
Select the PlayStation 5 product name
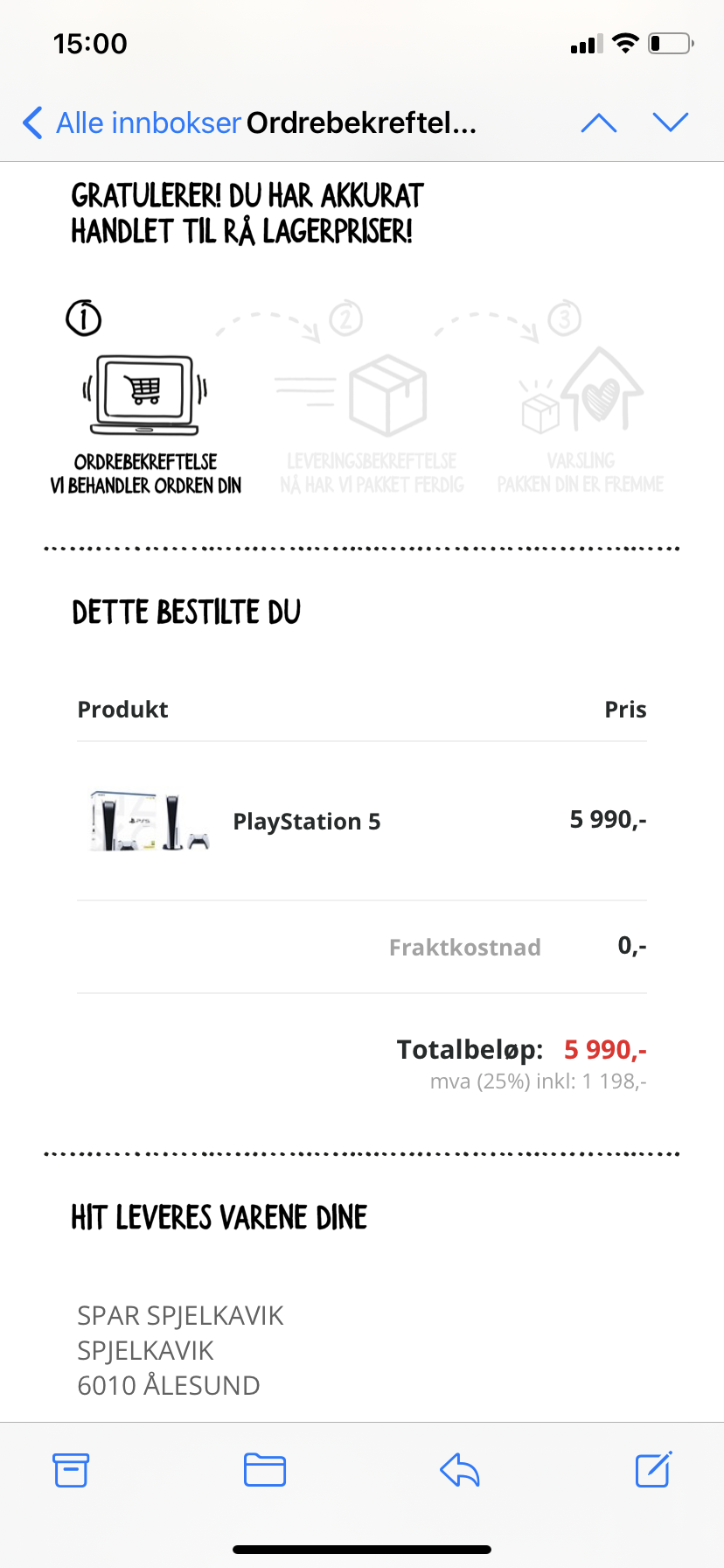pos(307,822)
